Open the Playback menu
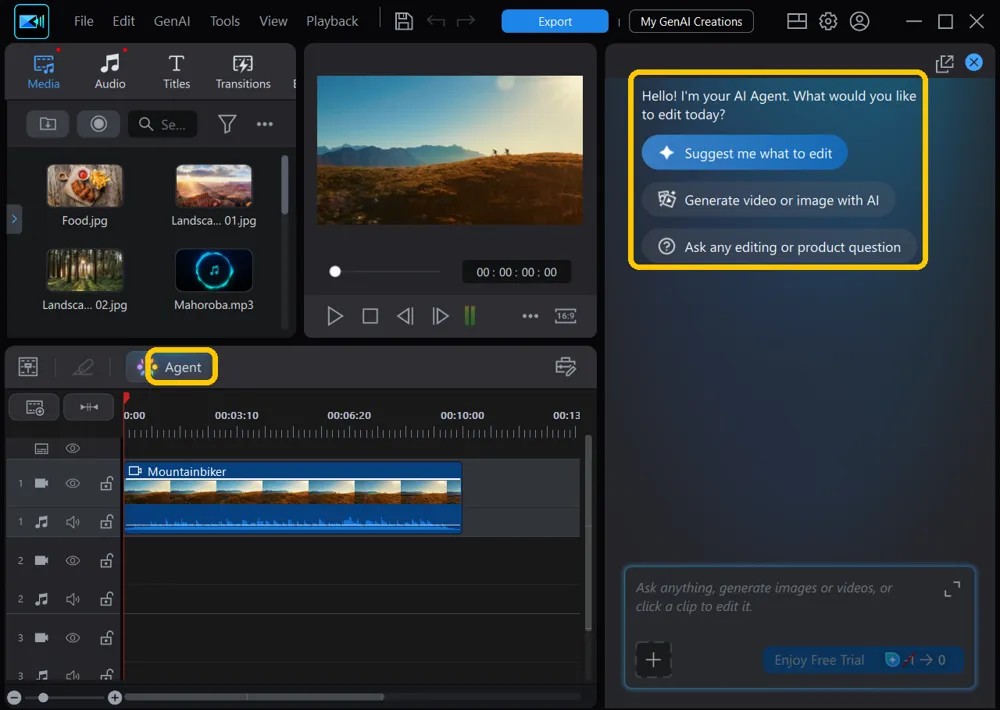Screen dimensions: 1000x710 332,21
